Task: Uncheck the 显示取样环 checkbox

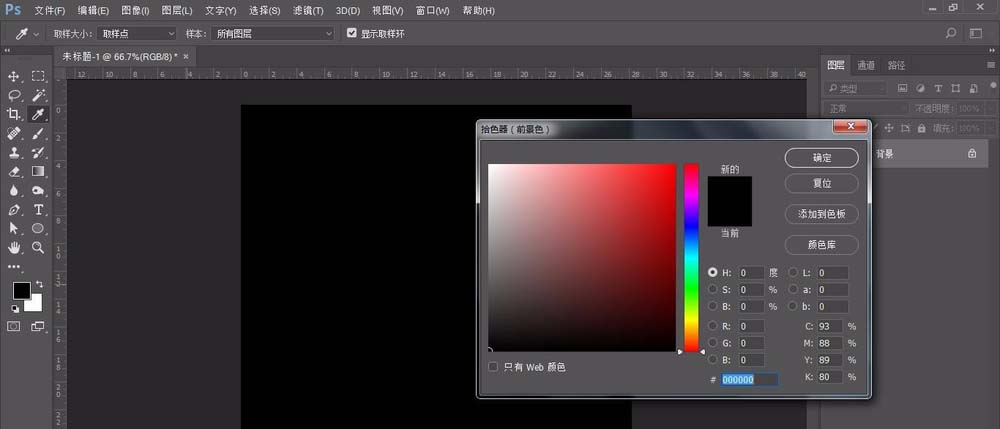Action: point(351,33)
